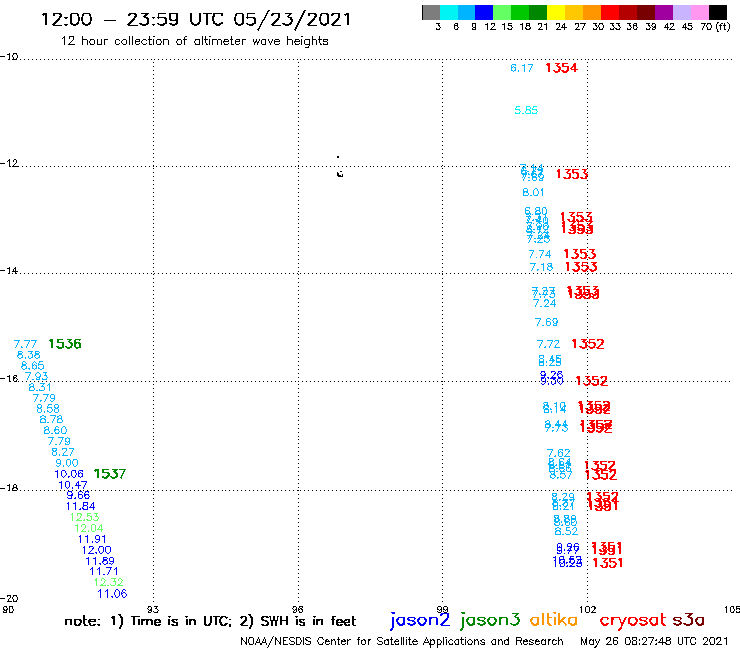Select the cyan legend color swatch
Image resolution: width=740 pixels, height=650 pixels.
point(449,12)
